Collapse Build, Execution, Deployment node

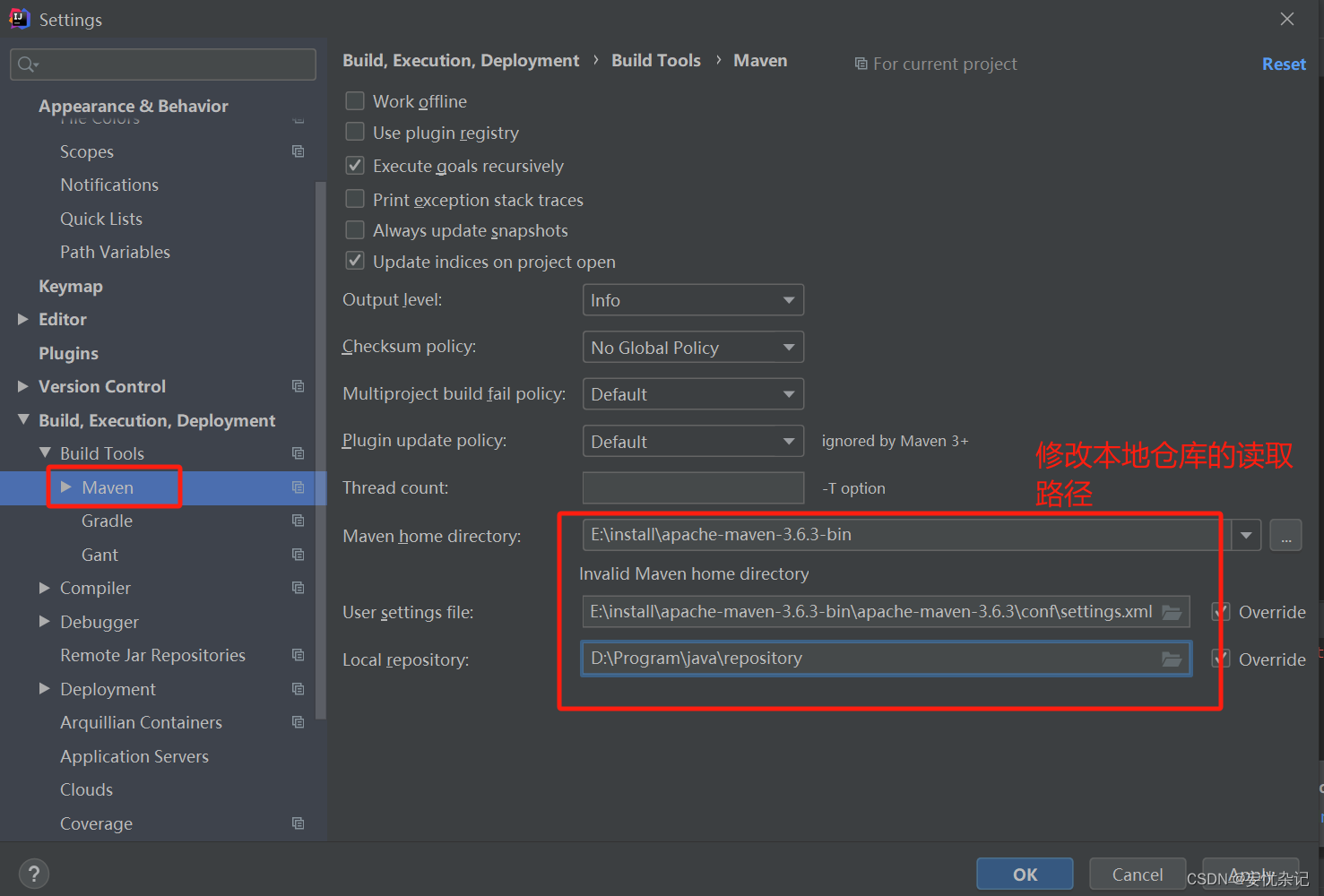click(23, 419)
